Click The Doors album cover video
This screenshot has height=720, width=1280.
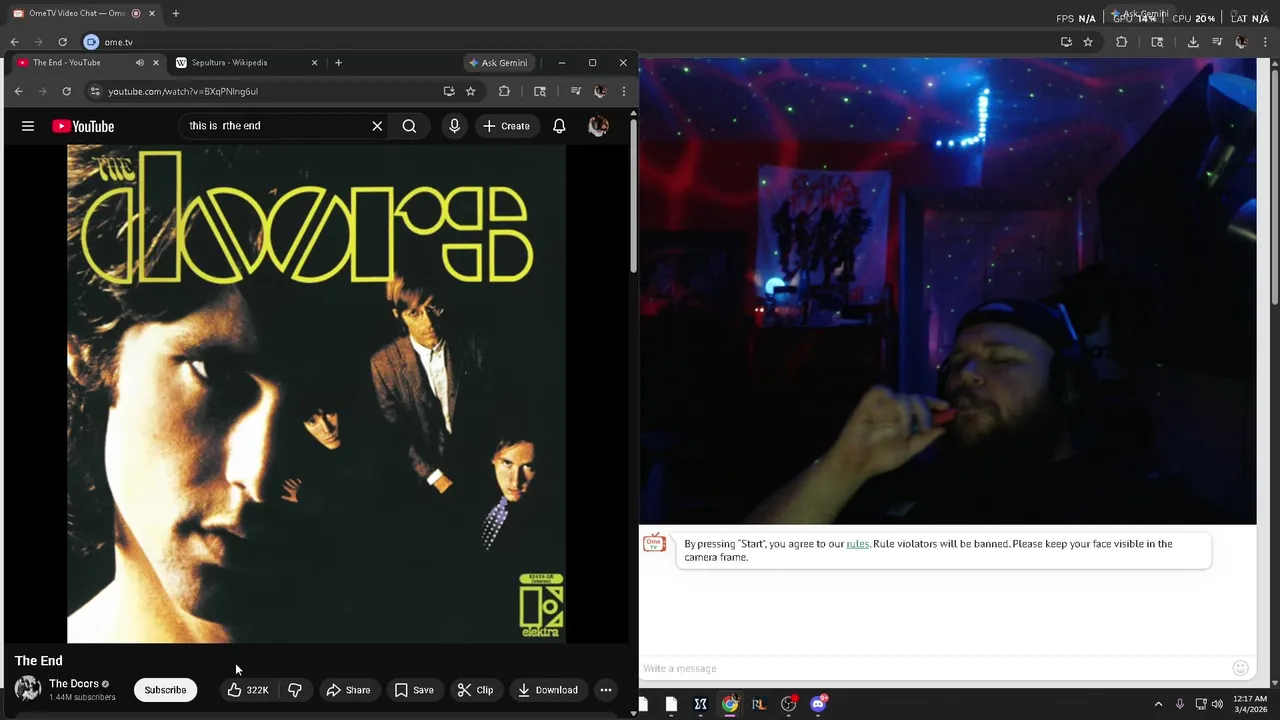pyautogui.click(x=316, y=394)
